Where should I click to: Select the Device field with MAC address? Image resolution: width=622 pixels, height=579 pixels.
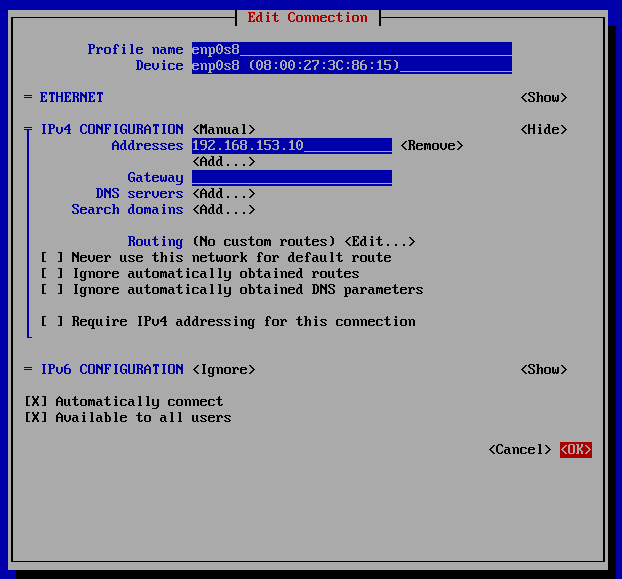pyautogui.click(x=351, y=65)
